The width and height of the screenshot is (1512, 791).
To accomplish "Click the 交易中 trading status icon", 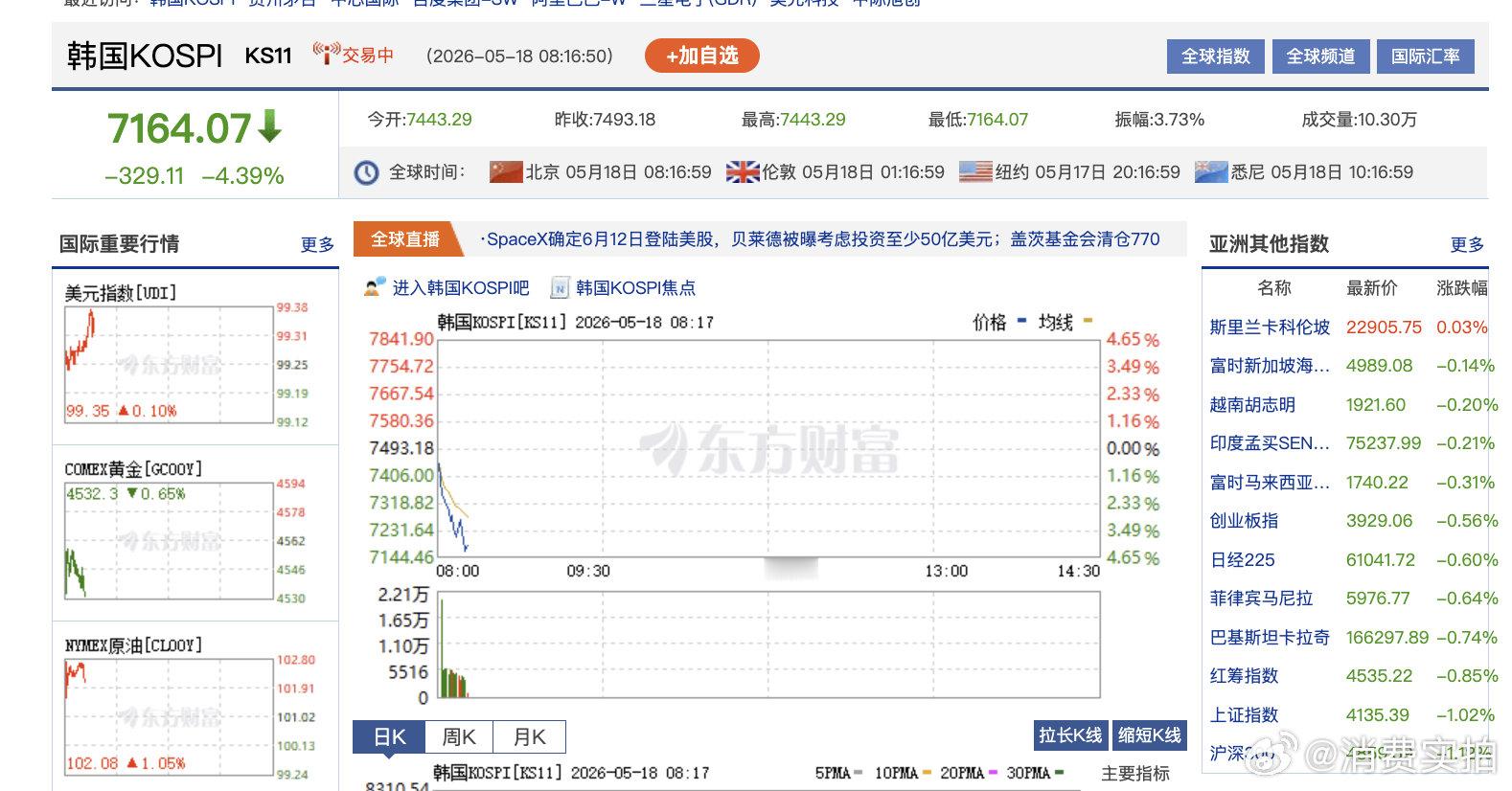I will (x=327, y=53).
